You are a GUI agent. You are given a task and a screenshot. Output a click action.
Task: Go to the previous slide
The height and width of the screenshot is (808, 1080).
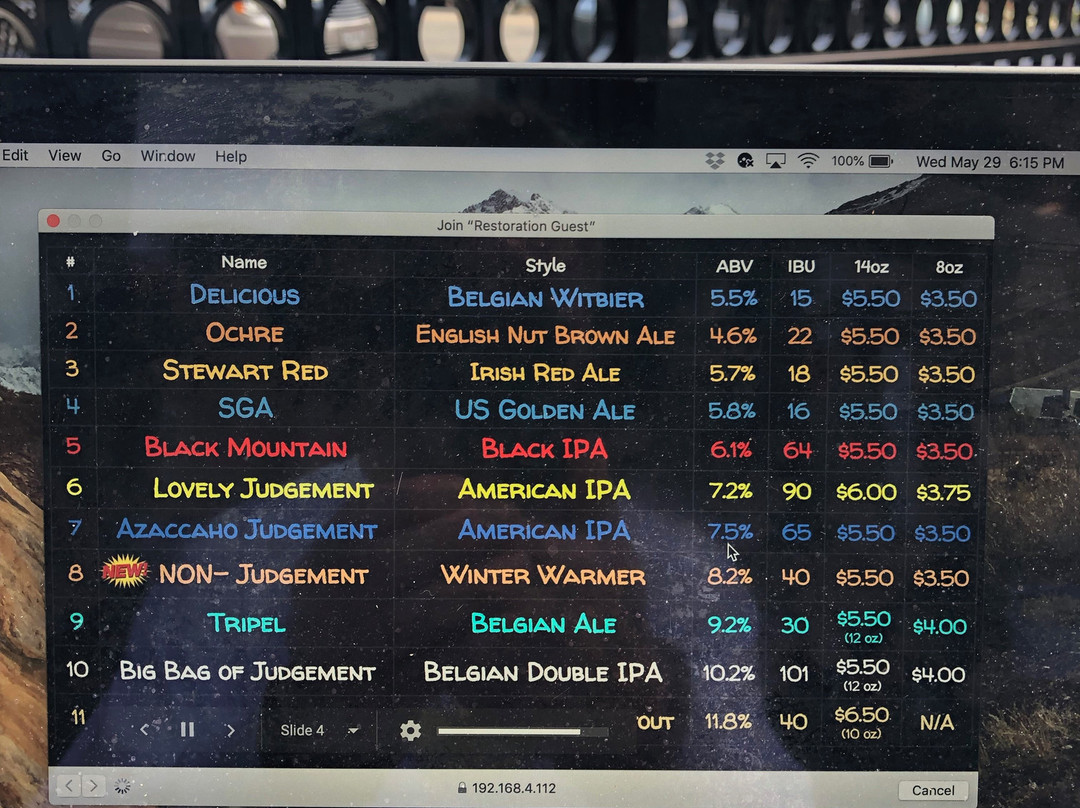tap(144, 730)
